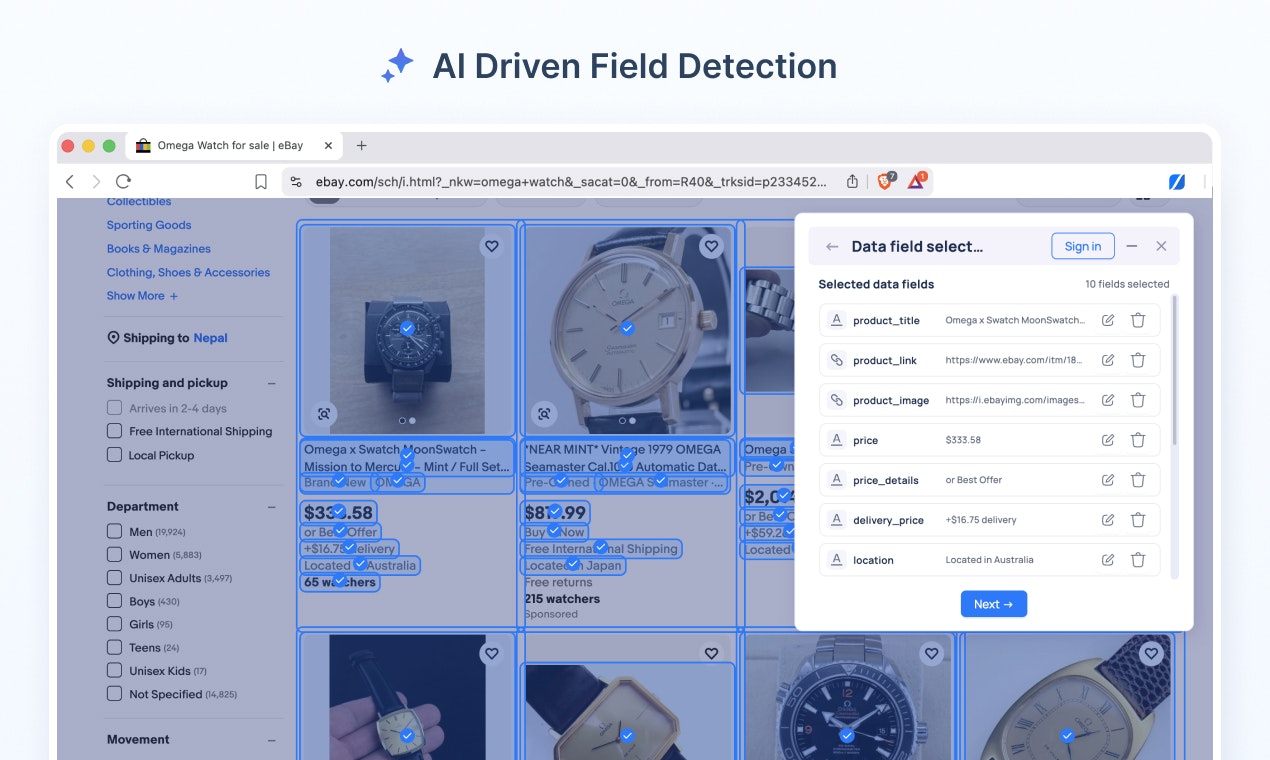Image resolution: width=1270 pixels, height=760 pixels.
Task: Check the Unisex Kids filter
Action: [x=115, y=670]
